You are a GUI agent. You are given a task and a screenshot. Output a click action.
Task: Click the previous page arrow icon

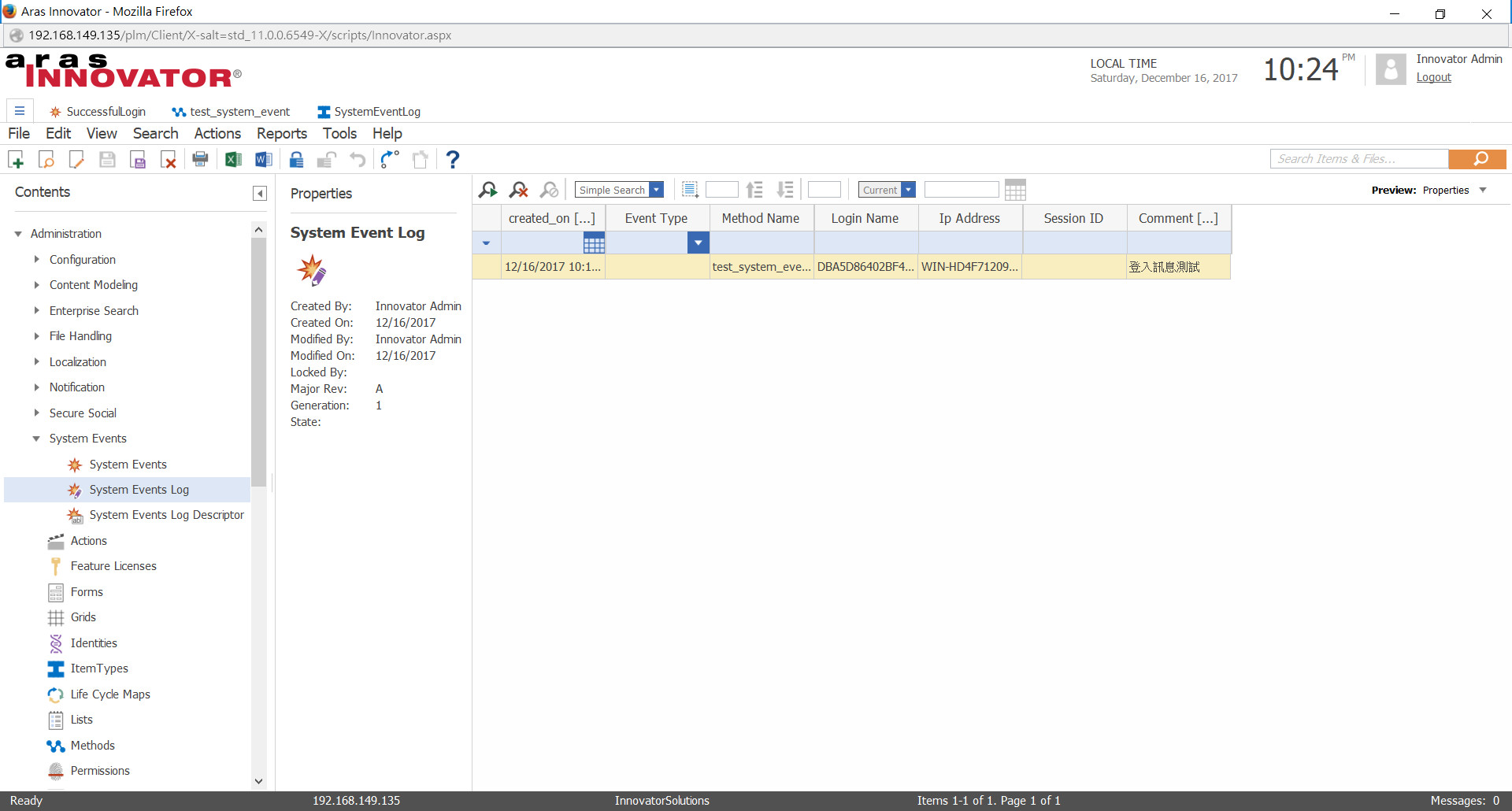pos(754,190)
